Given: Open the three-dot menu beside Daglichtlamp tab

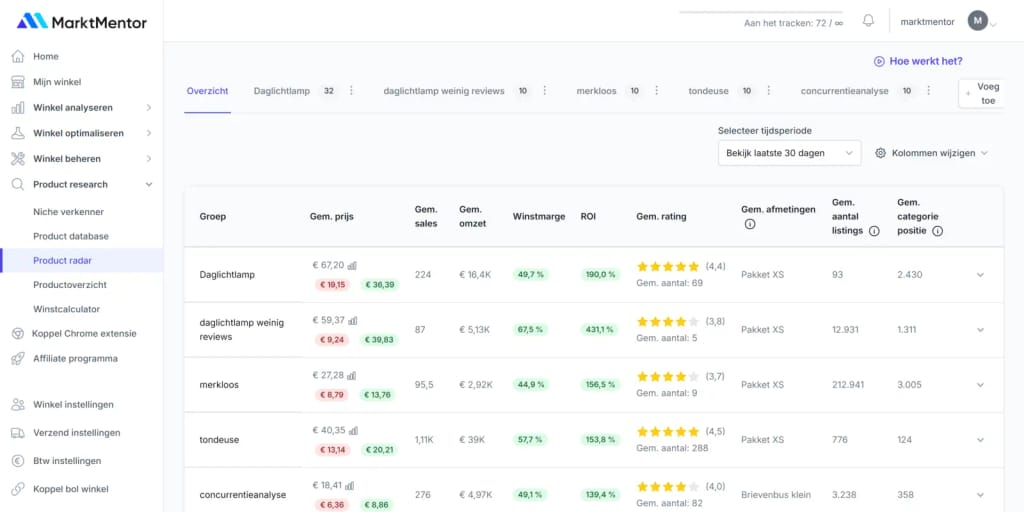Looking at the screenshot, I should tap(351, 91).
